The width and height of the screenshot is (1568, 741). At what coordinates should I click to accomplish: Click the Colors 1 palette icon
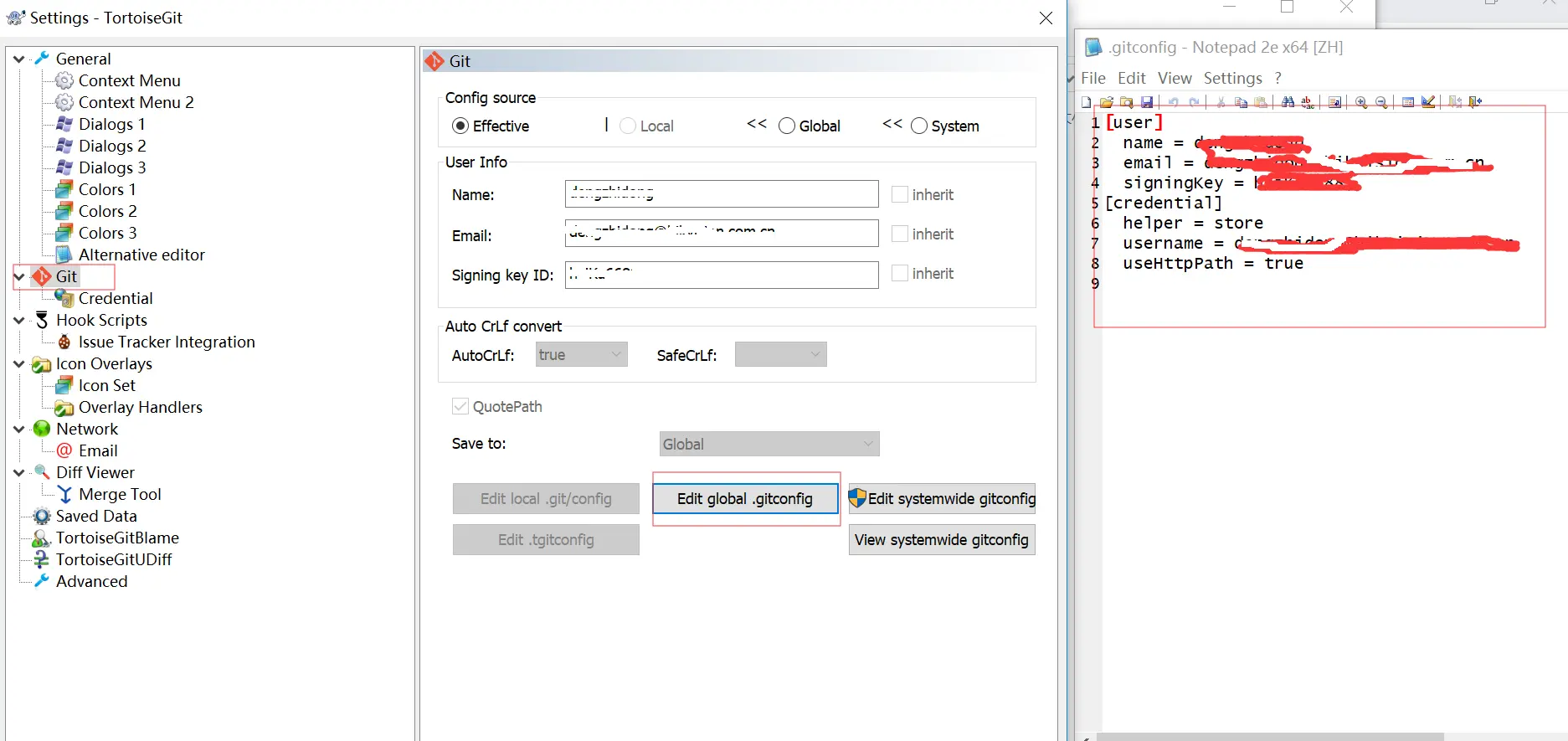click(x=64, y=189)
